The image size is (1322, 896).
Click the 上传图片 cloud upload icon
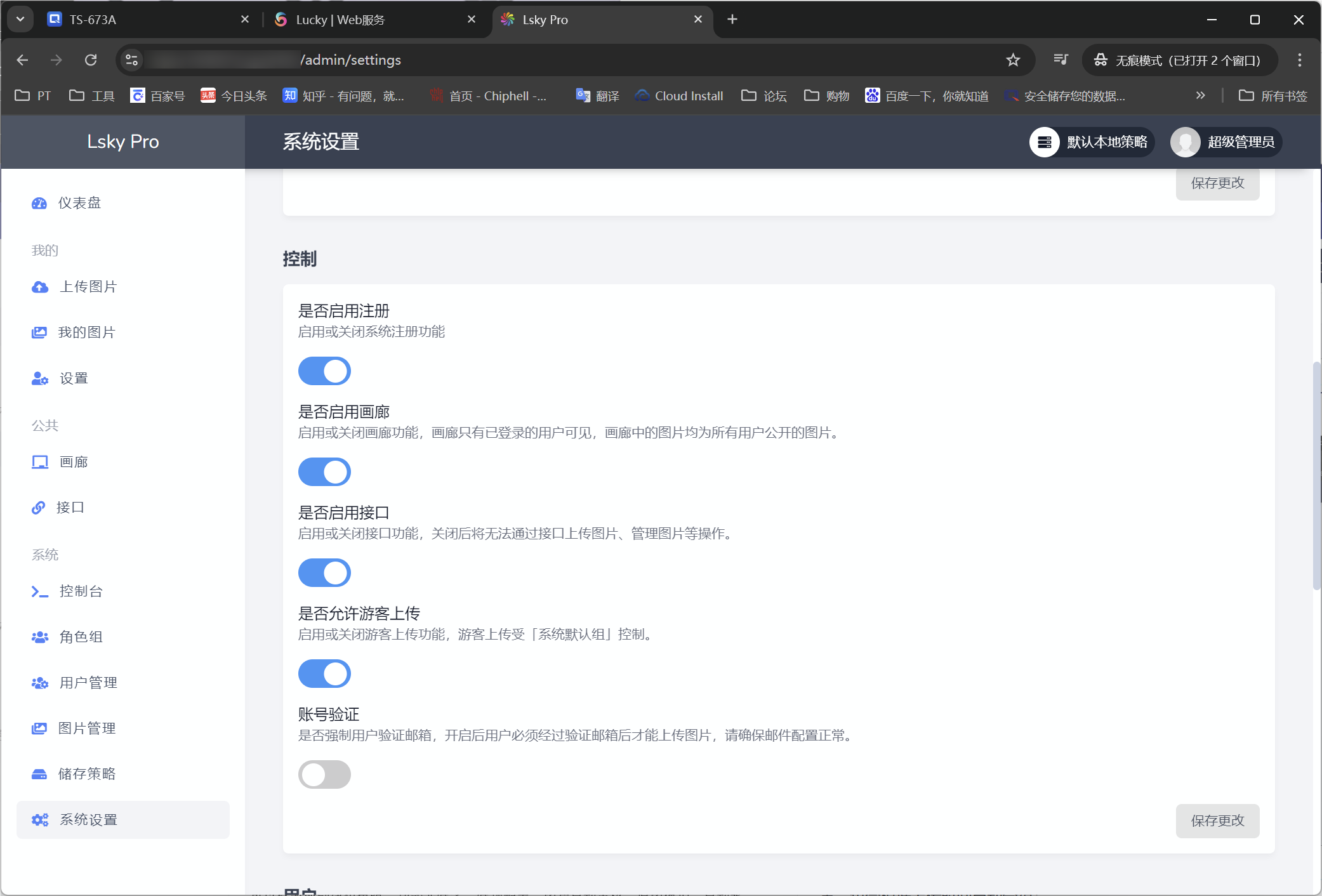click(39, 287)
